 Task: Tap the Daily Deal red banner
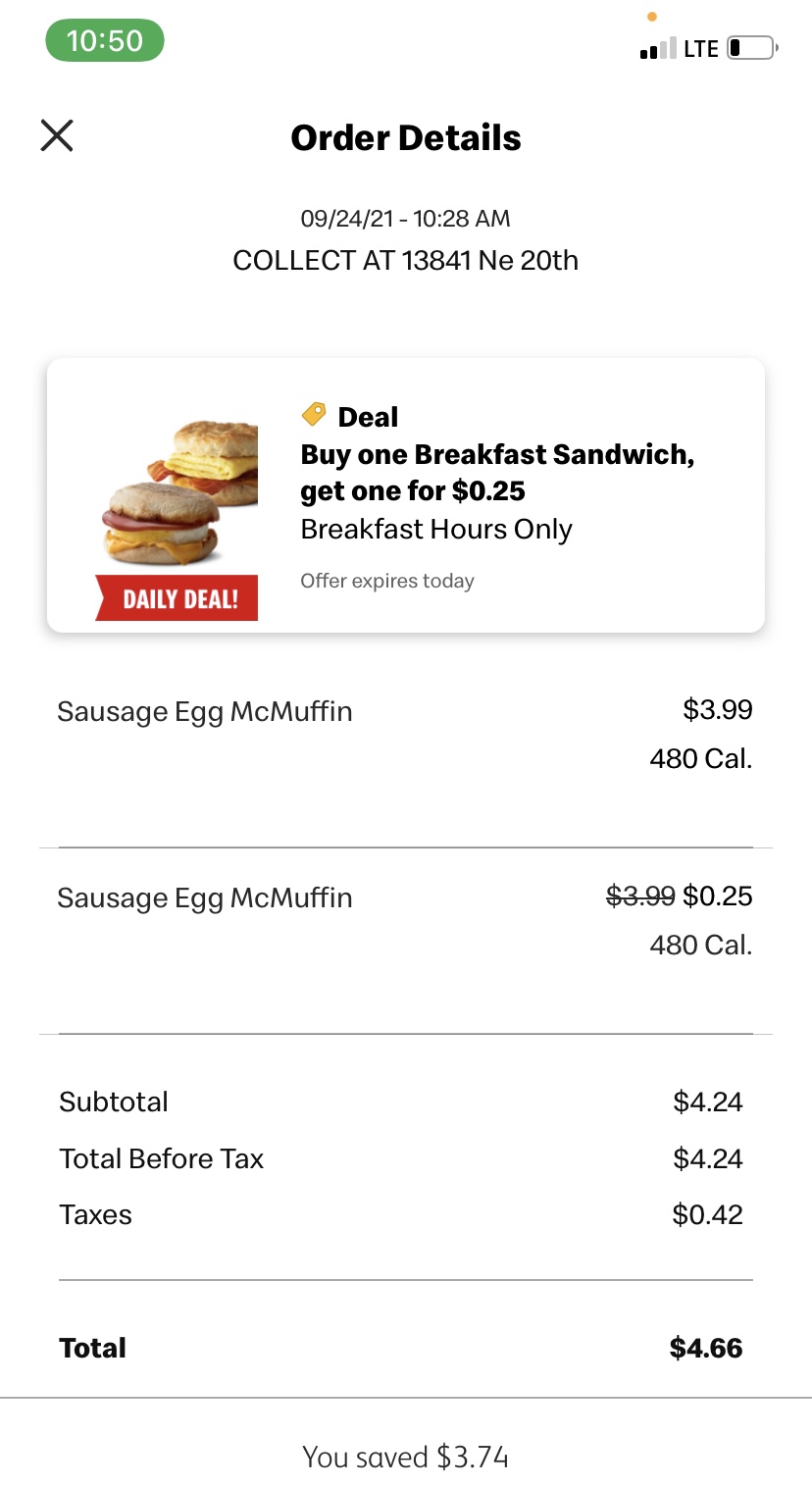pos(178,597)
